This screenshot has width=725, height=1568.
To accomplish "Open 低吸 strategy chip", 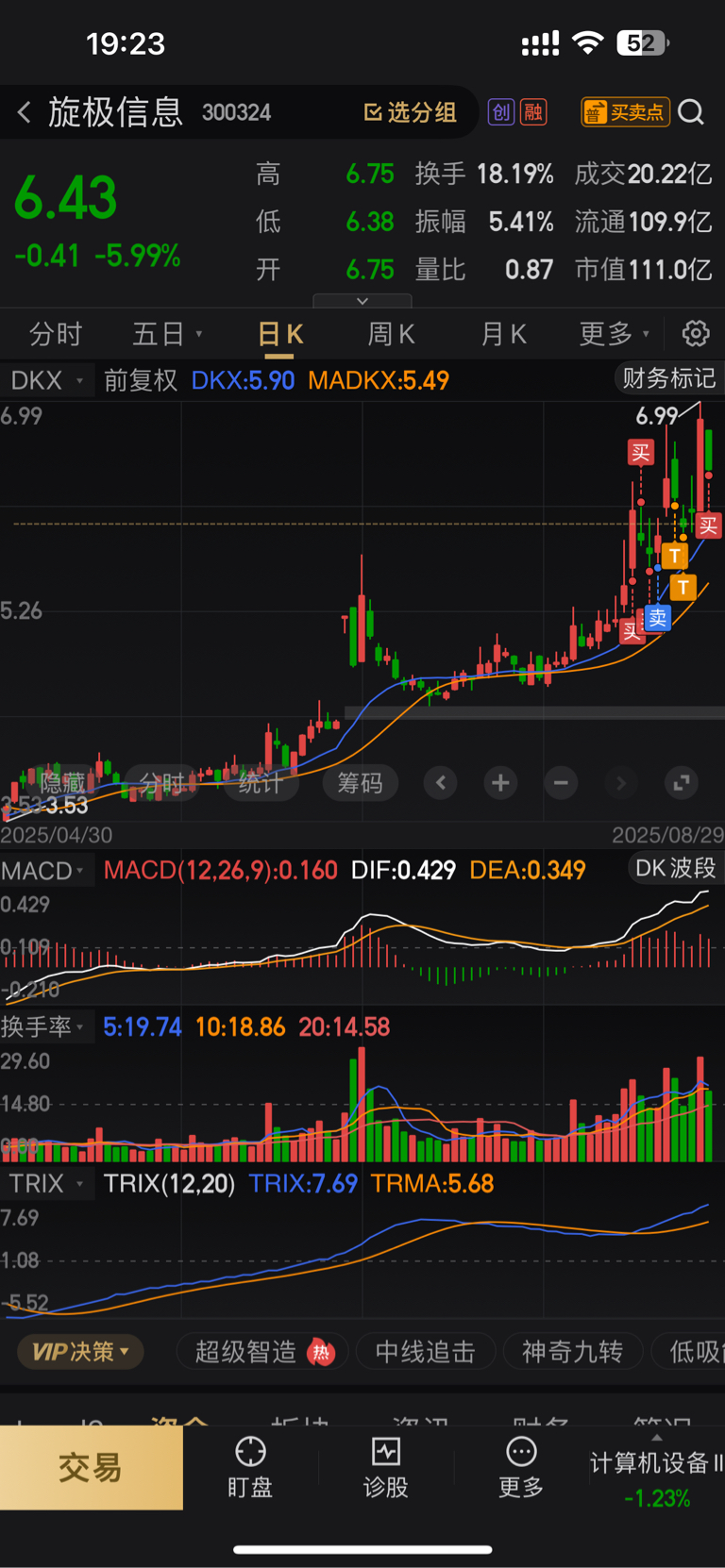I will click(690, 1352).
